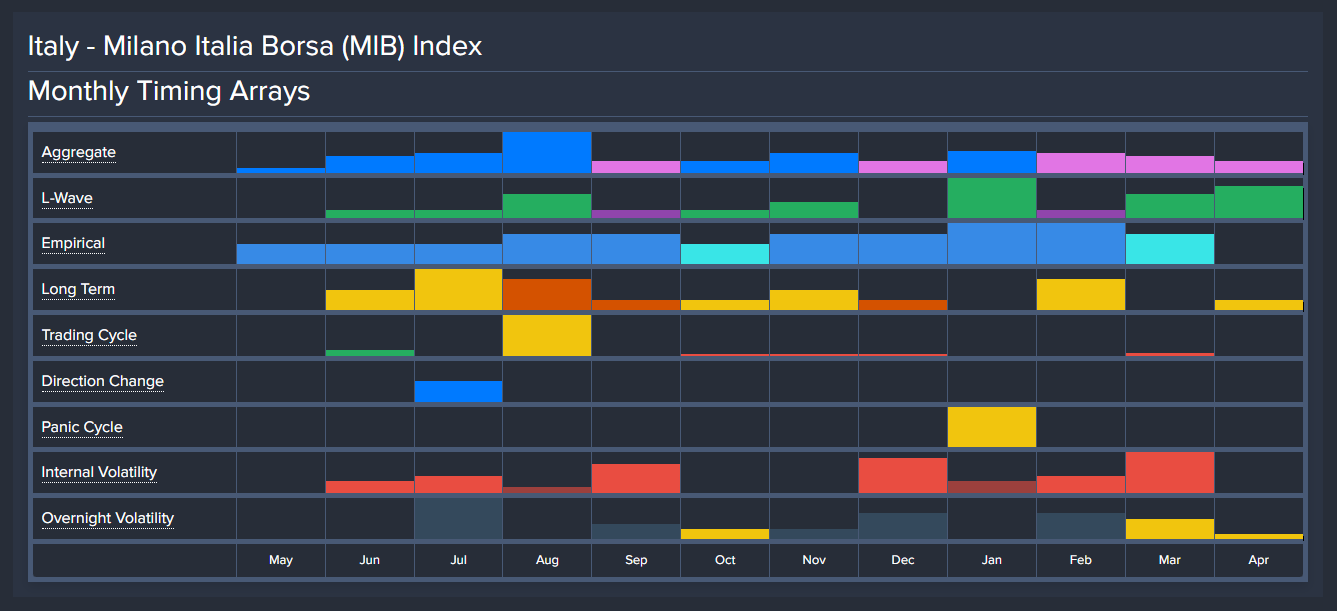Open the Aggregate row label link
1337x611 pixels.
click(x=78, y=152)
